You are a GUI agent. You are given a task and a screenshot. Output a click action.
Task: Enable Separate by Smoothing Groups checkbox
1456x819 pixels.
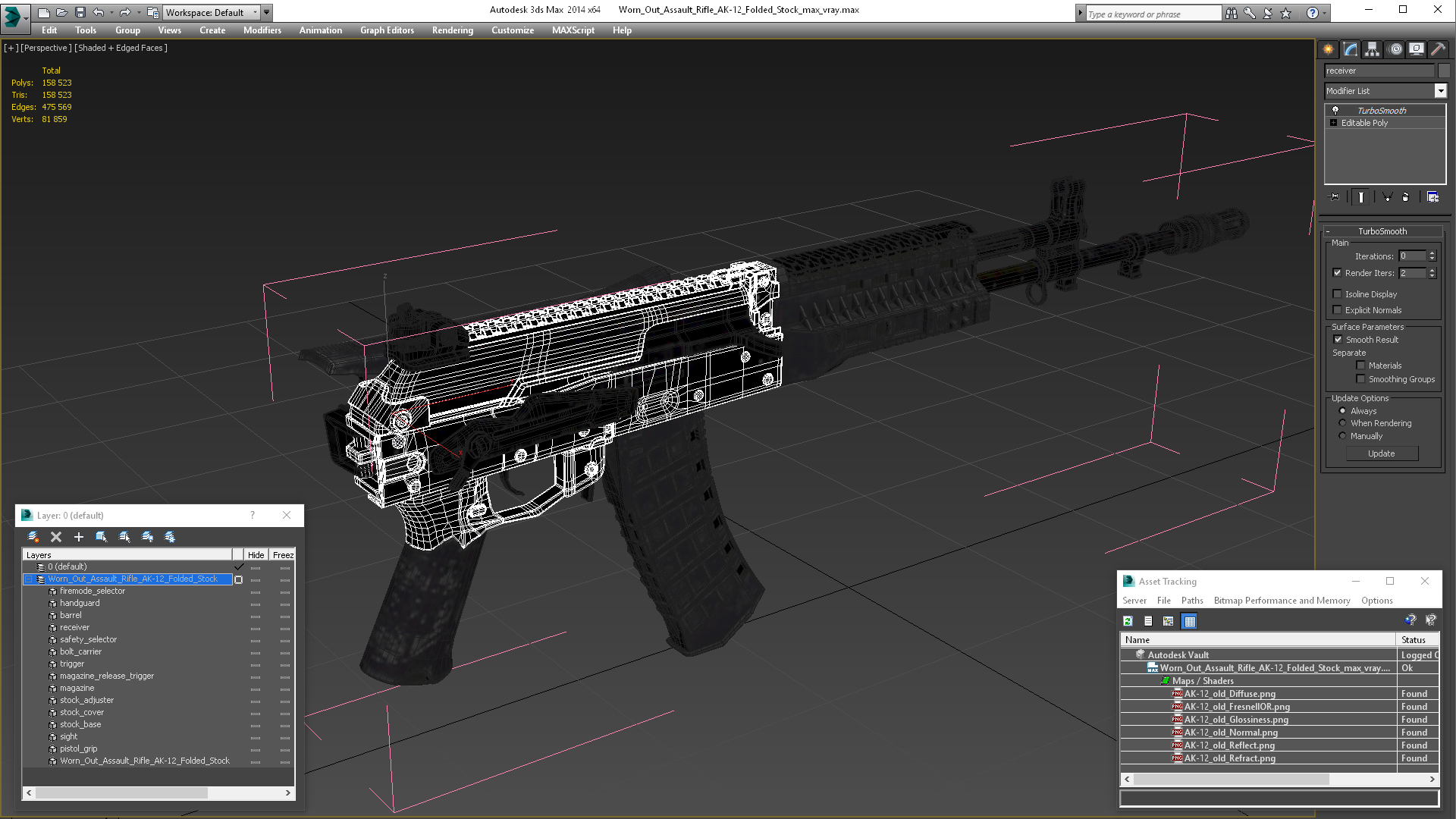point(1360,379)
